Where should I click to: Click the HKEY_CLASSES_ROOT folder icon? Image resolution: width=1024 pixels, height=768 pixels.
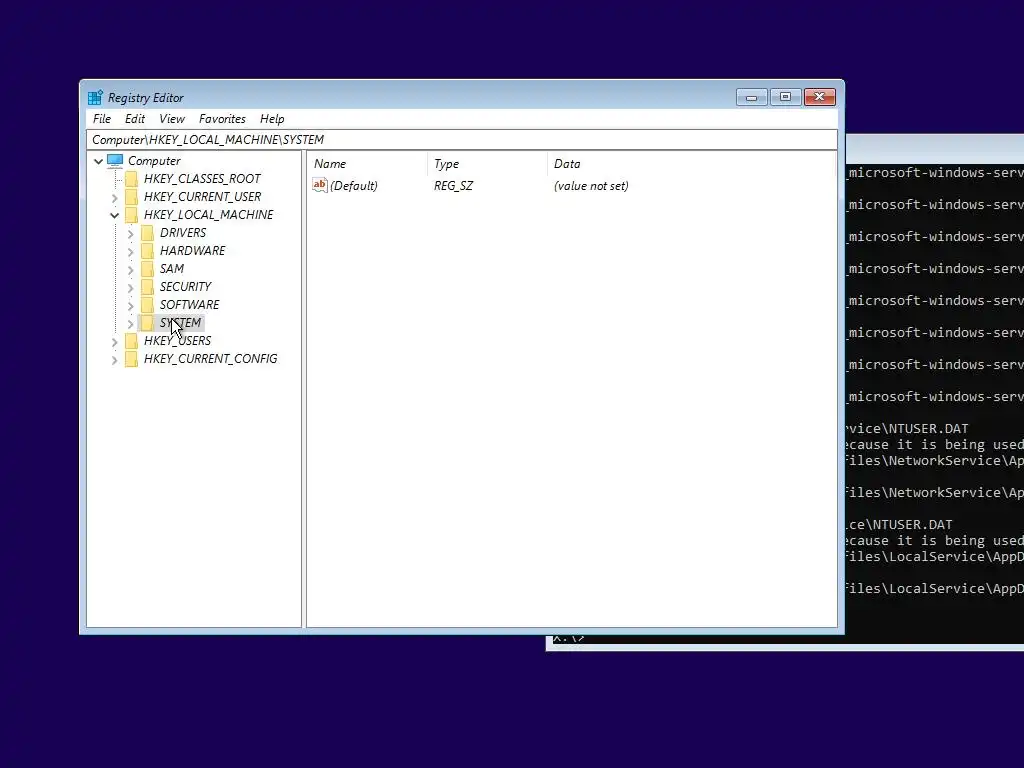point(131,179)
